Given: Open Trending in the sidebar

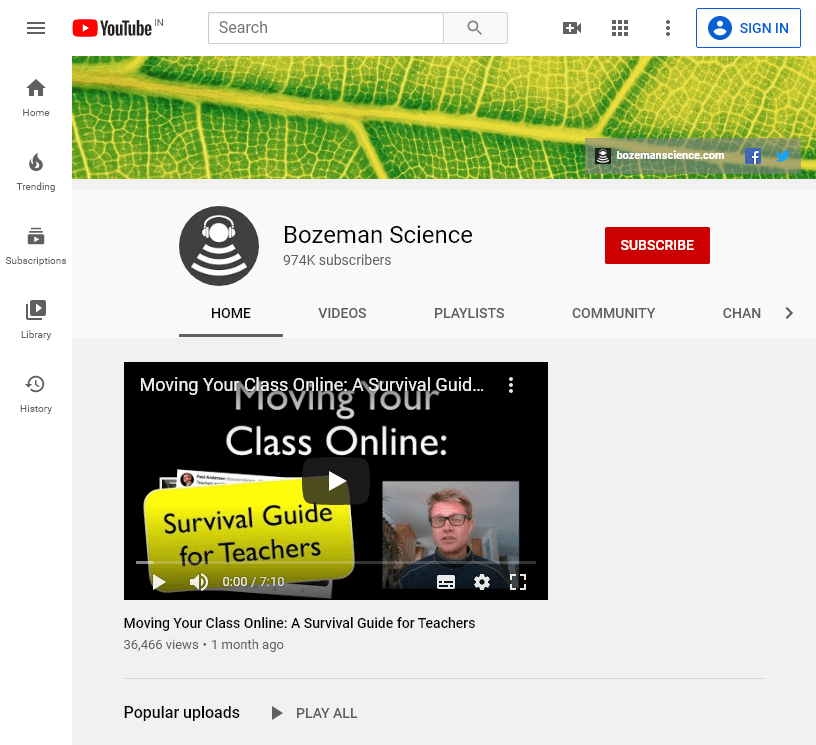Looking at the screenshot, I should click(x=36, y=172).
